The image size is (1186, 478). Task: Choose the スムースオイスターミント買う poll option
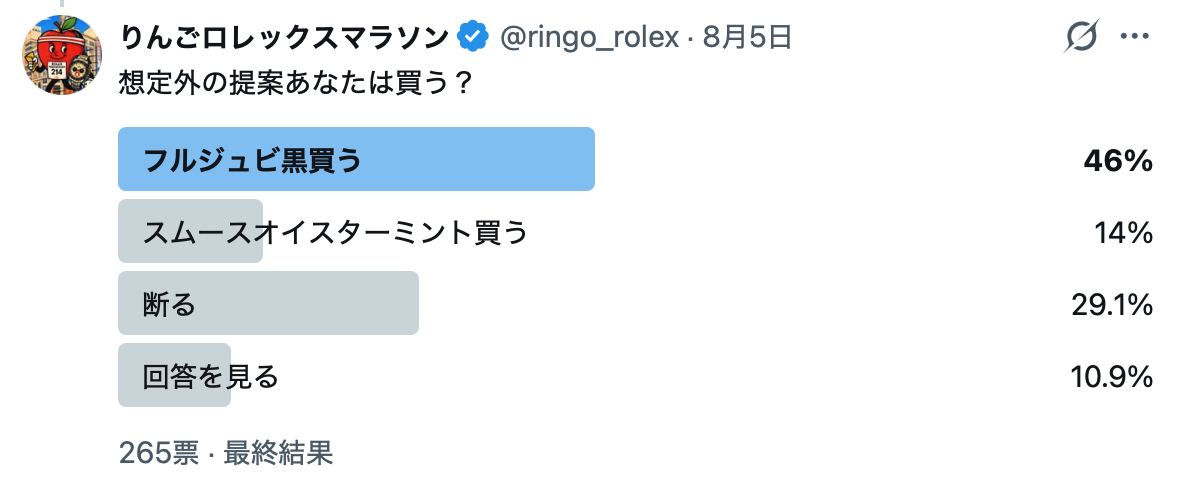click(x=635, y=231)
